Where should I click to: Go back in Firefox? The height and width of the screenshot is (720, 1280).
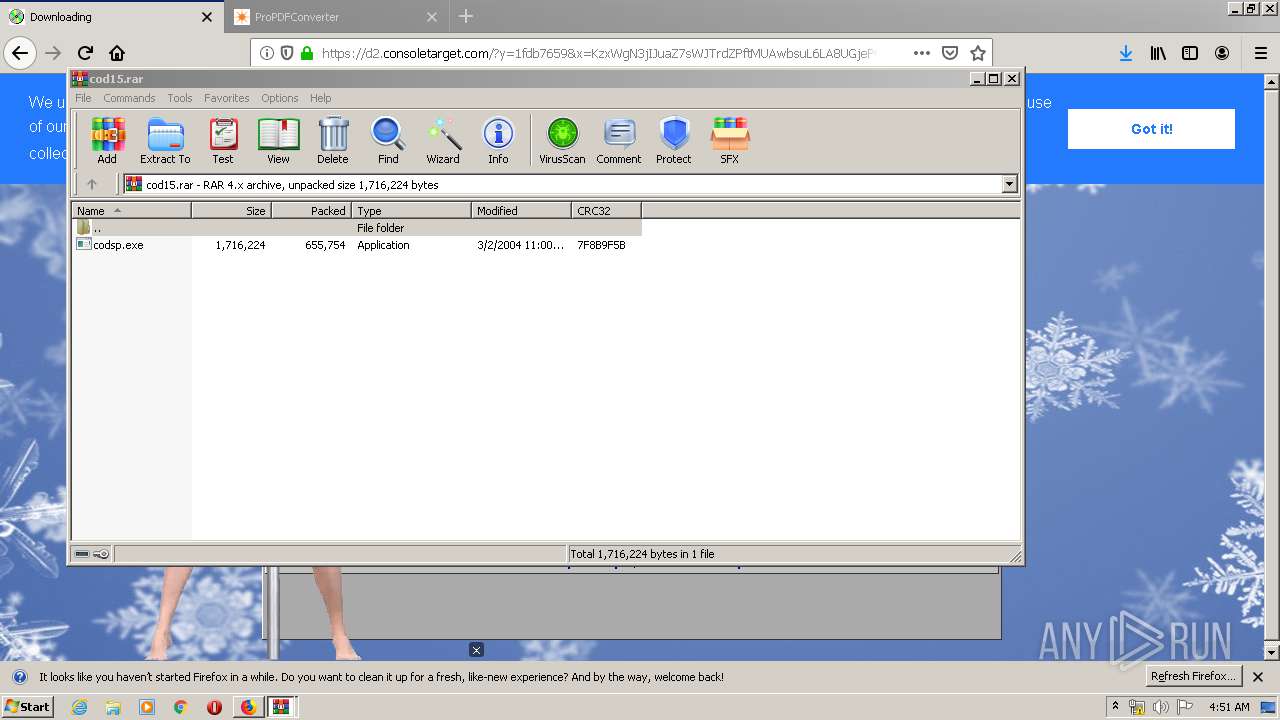21,53
